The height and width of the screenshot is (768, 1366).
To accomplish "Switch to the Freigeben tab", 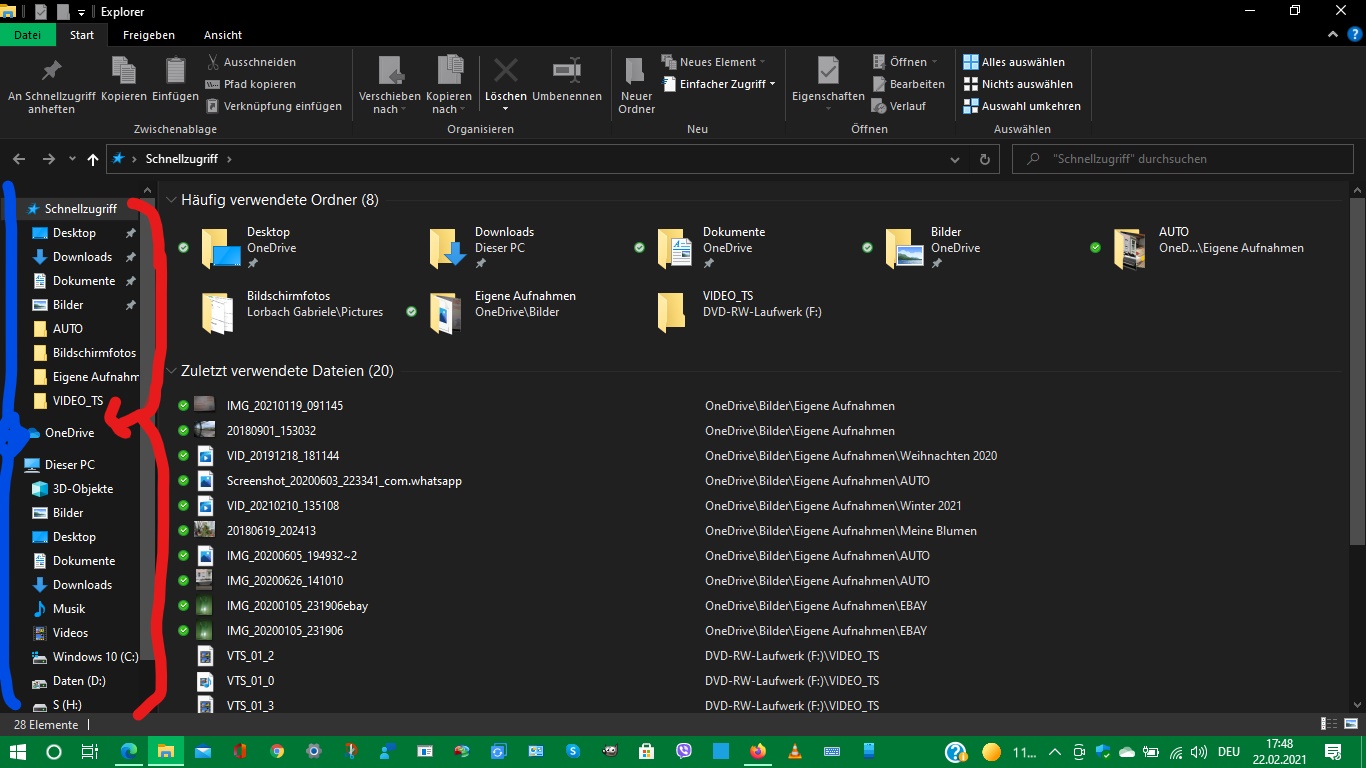I will 149,35.
